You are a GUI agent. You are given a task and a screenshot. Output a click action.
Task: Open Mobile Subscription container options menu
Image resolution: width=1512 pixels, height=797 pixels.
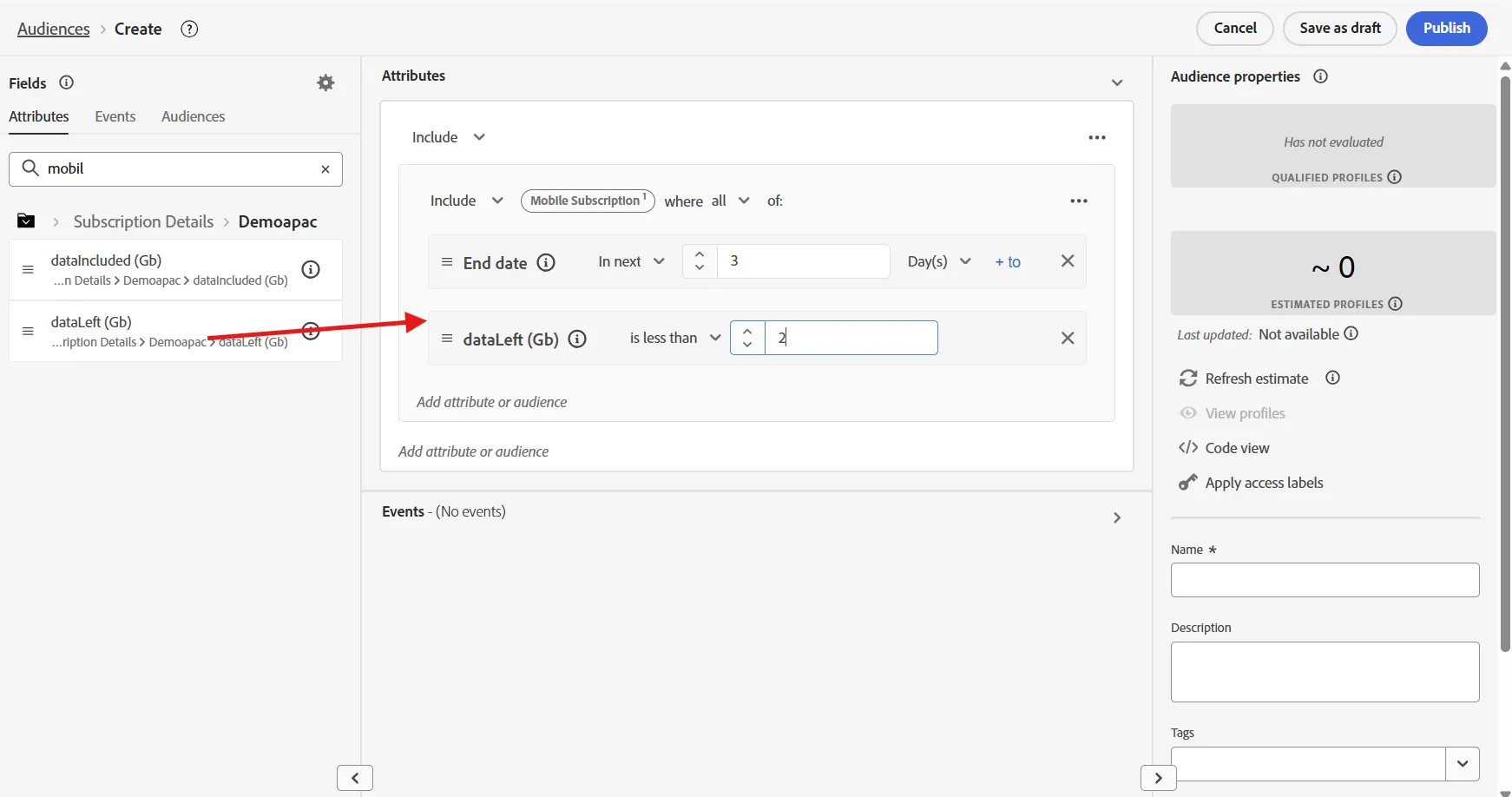coord(1079,201)
